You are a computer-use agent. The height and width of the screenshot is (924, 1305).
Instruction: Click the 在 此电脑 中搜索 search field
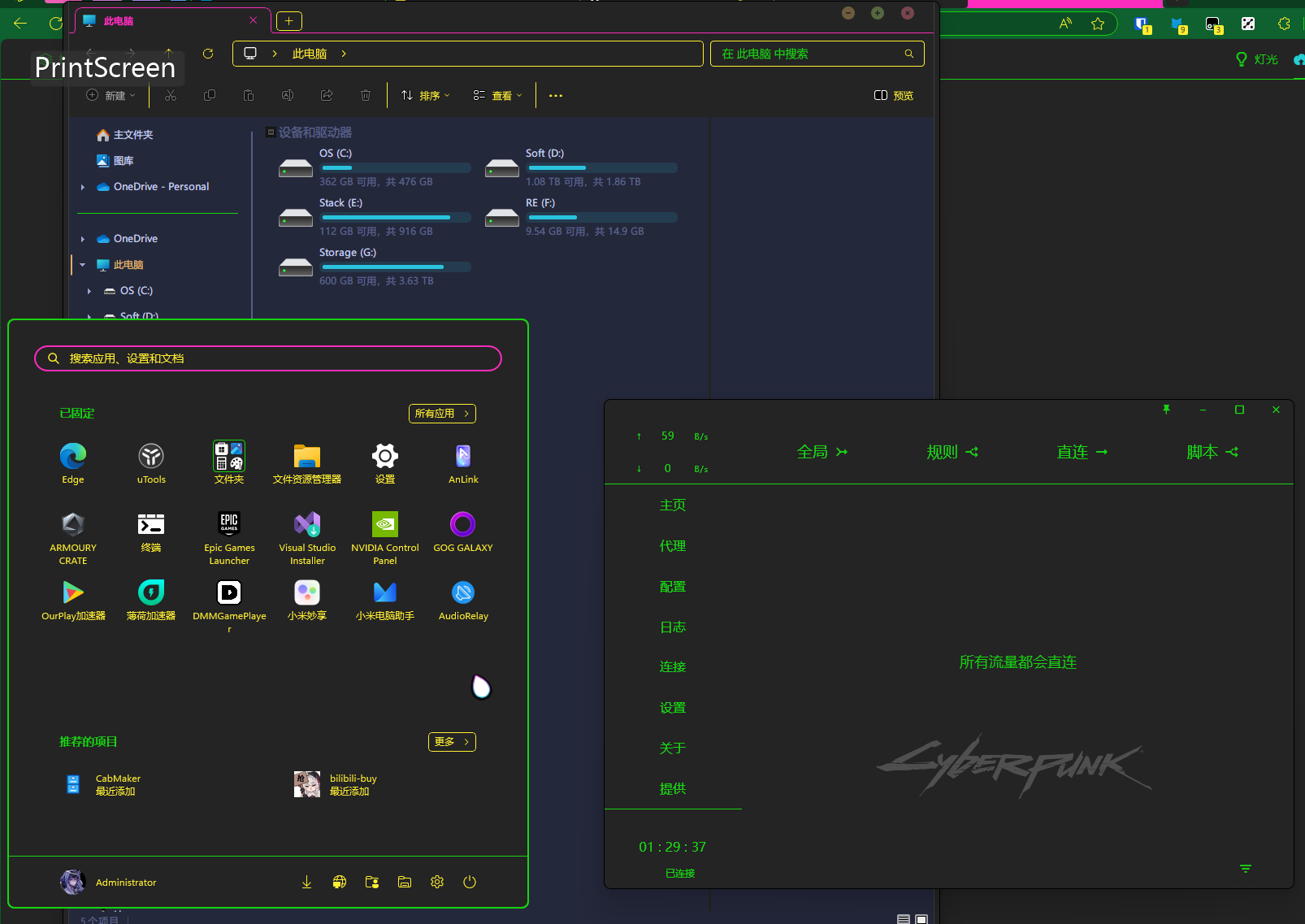pos(817,54)
